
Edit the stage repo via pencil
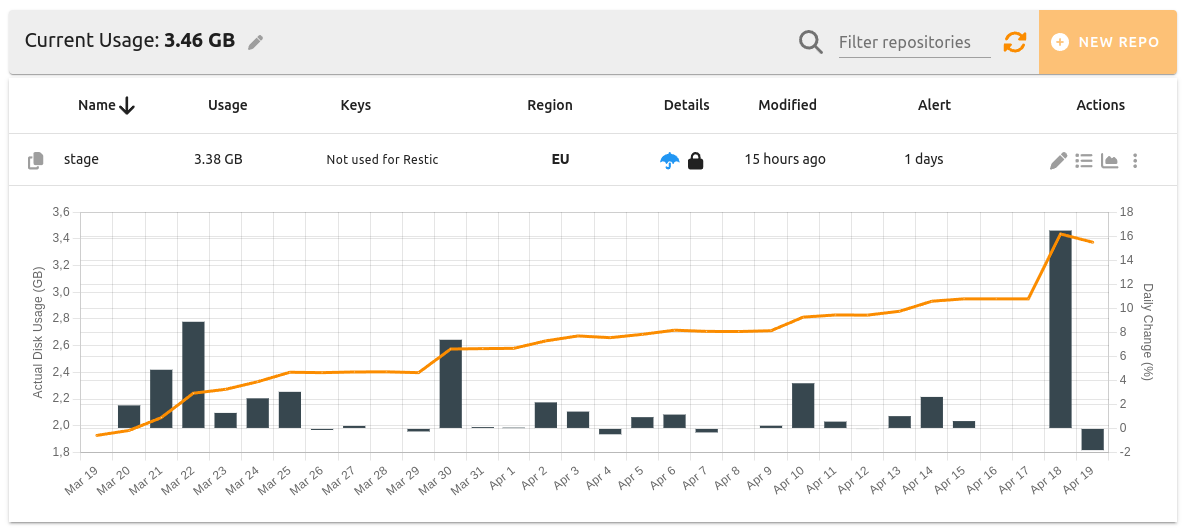pos(1059,161)
